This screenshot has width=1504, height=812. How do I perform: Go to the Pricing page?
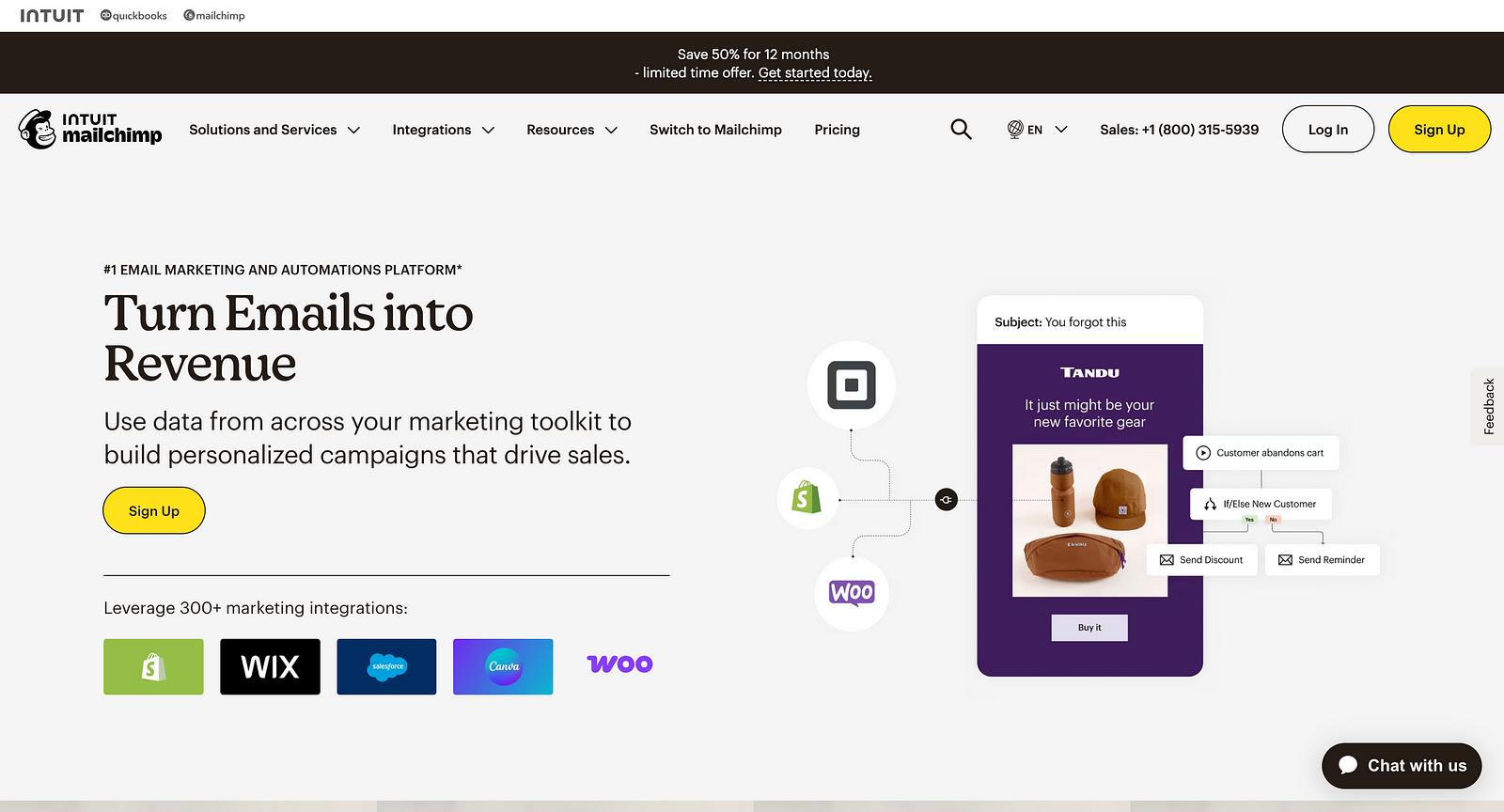click(x=837, y=130)
